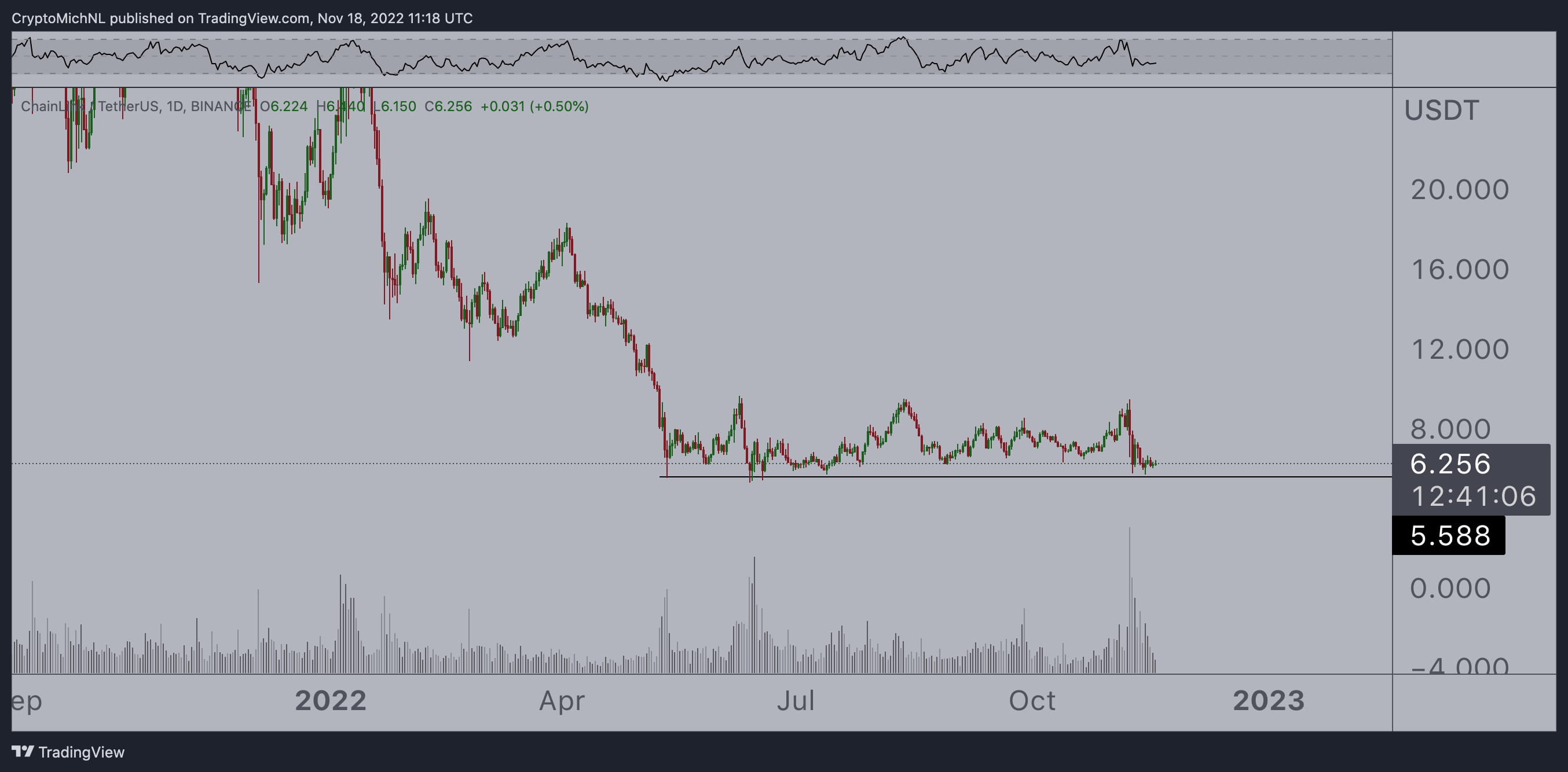Click the TradingView logo icon
The height and width of the screenshot is (772, 1568).
[23, 752]
